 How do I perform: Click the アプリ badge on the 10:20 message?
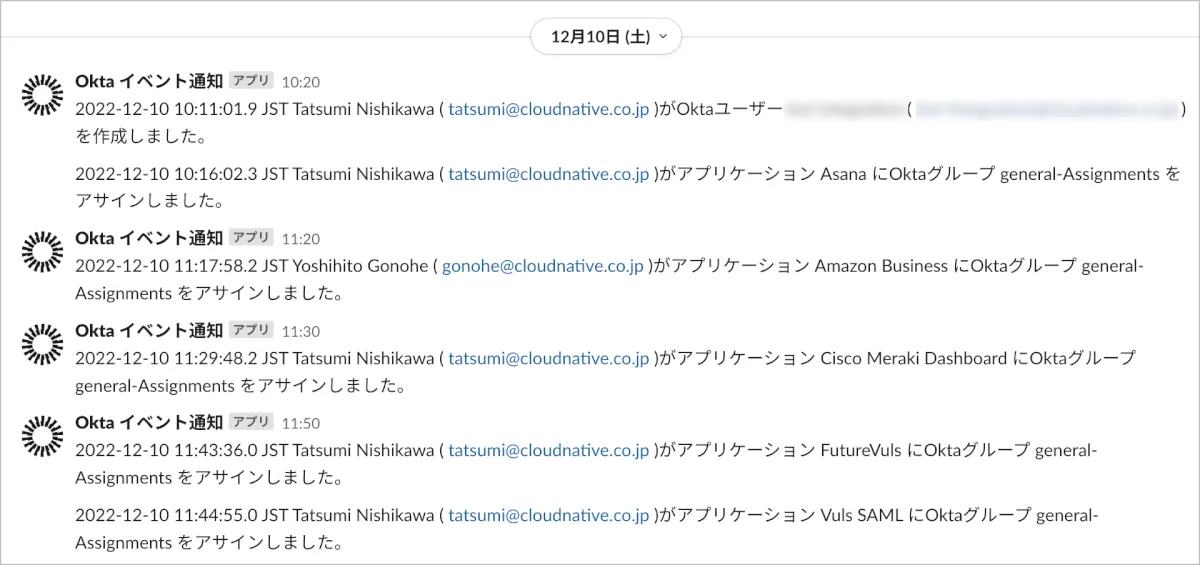tap(251, 81)
